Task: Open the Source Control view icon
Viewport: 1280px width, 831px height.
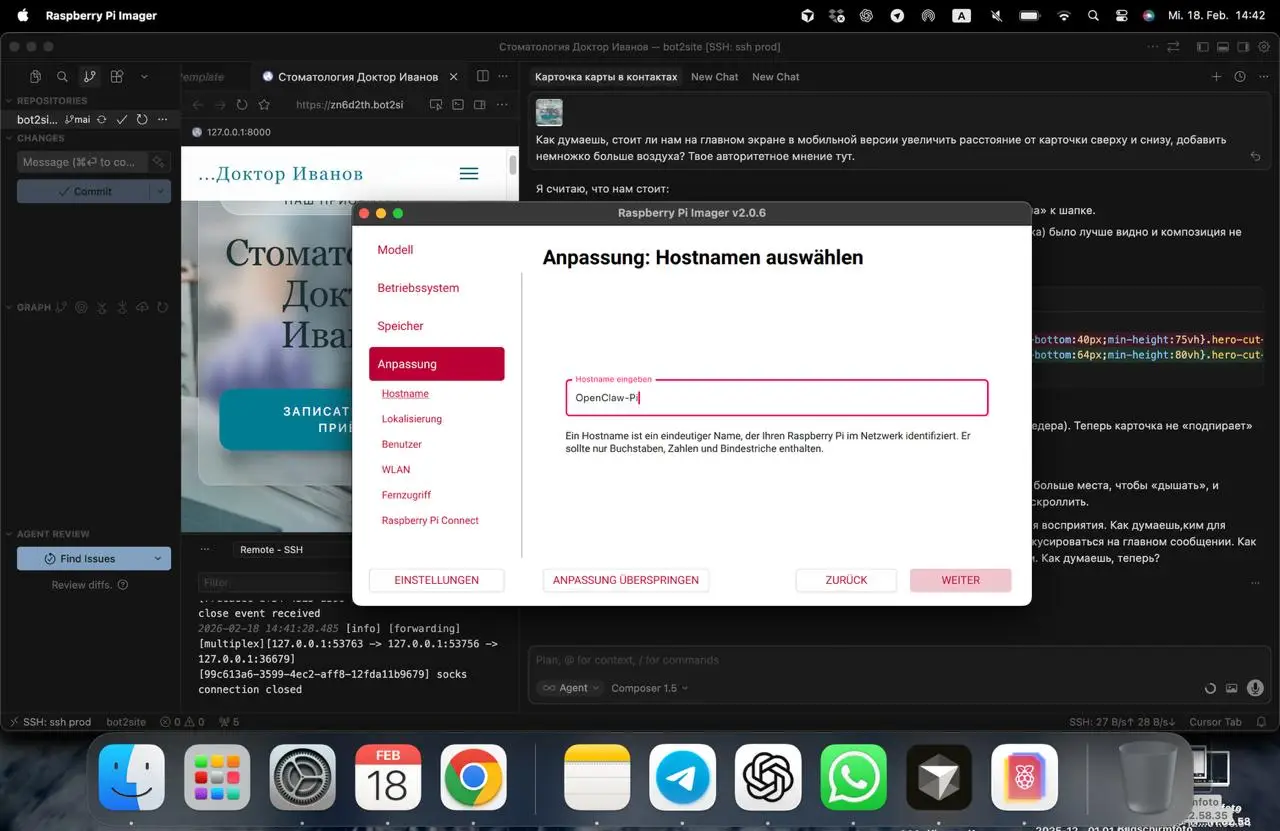Action: click(89, 77)
